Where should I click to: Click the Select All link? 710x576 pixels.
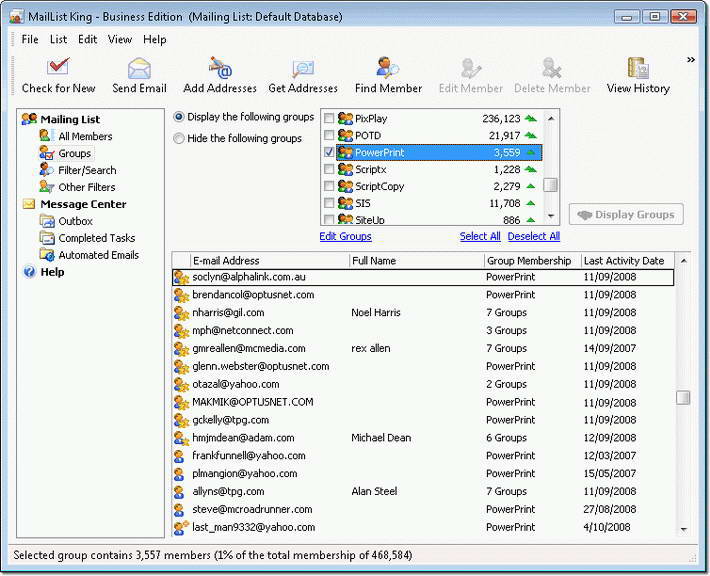[x=480, y=236]
